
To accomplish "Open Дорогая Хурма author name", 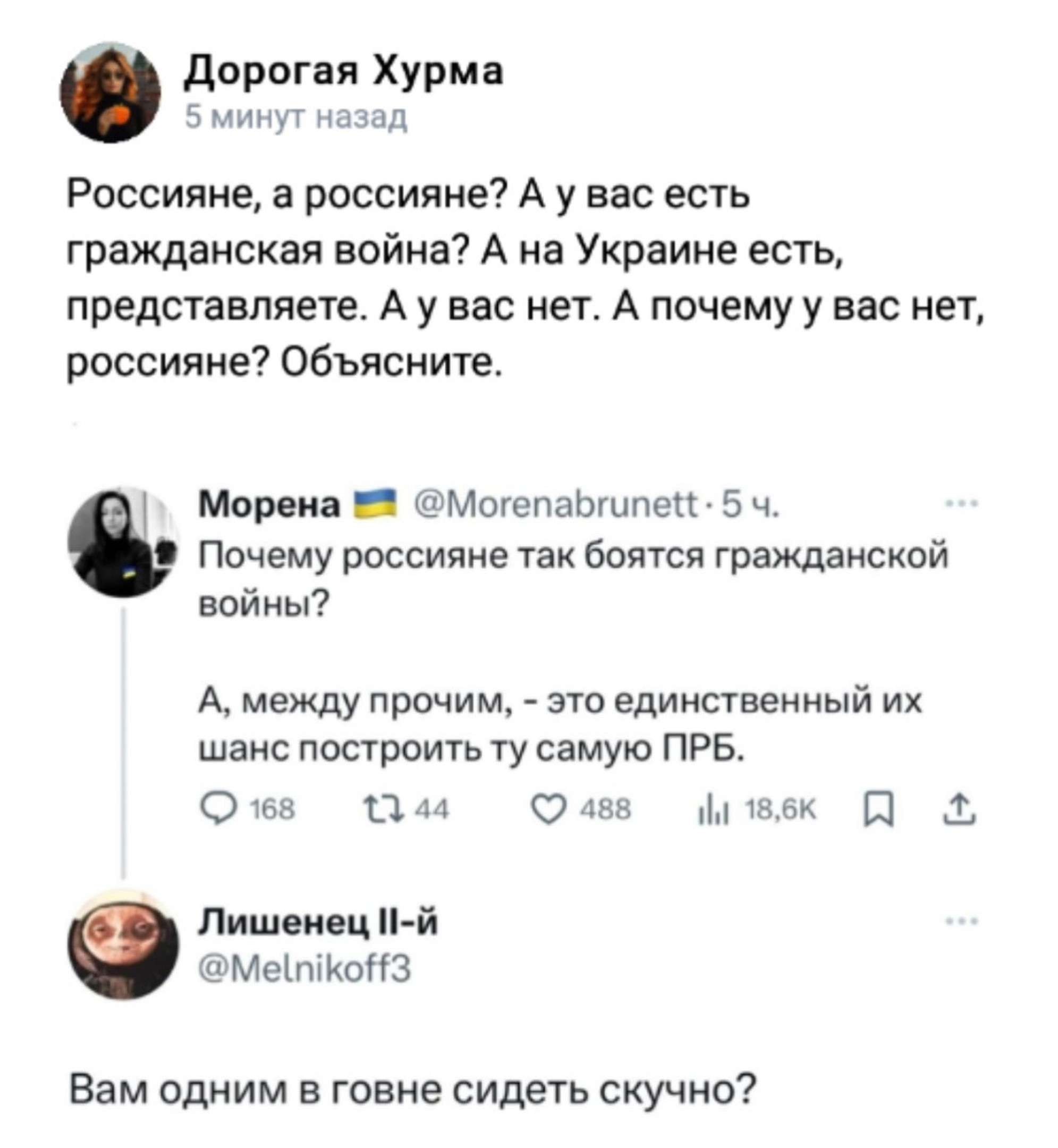I will [x=343, y=72].
